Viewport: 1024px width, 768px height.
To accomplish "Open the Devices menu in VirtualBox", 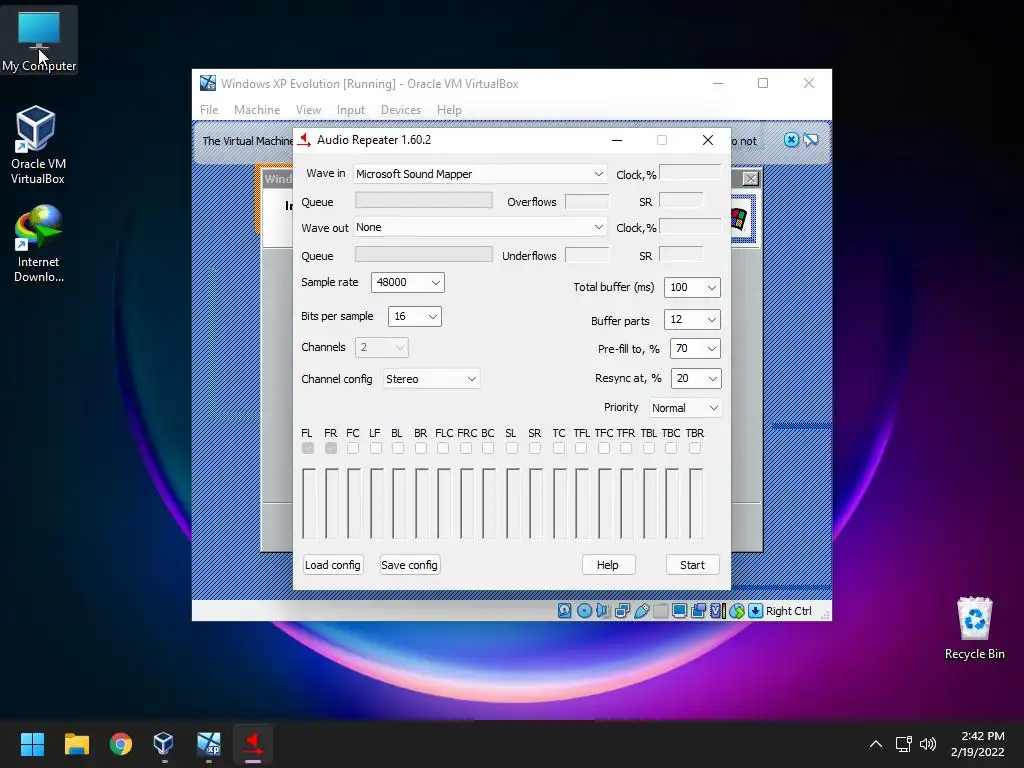I will point(401,110).
